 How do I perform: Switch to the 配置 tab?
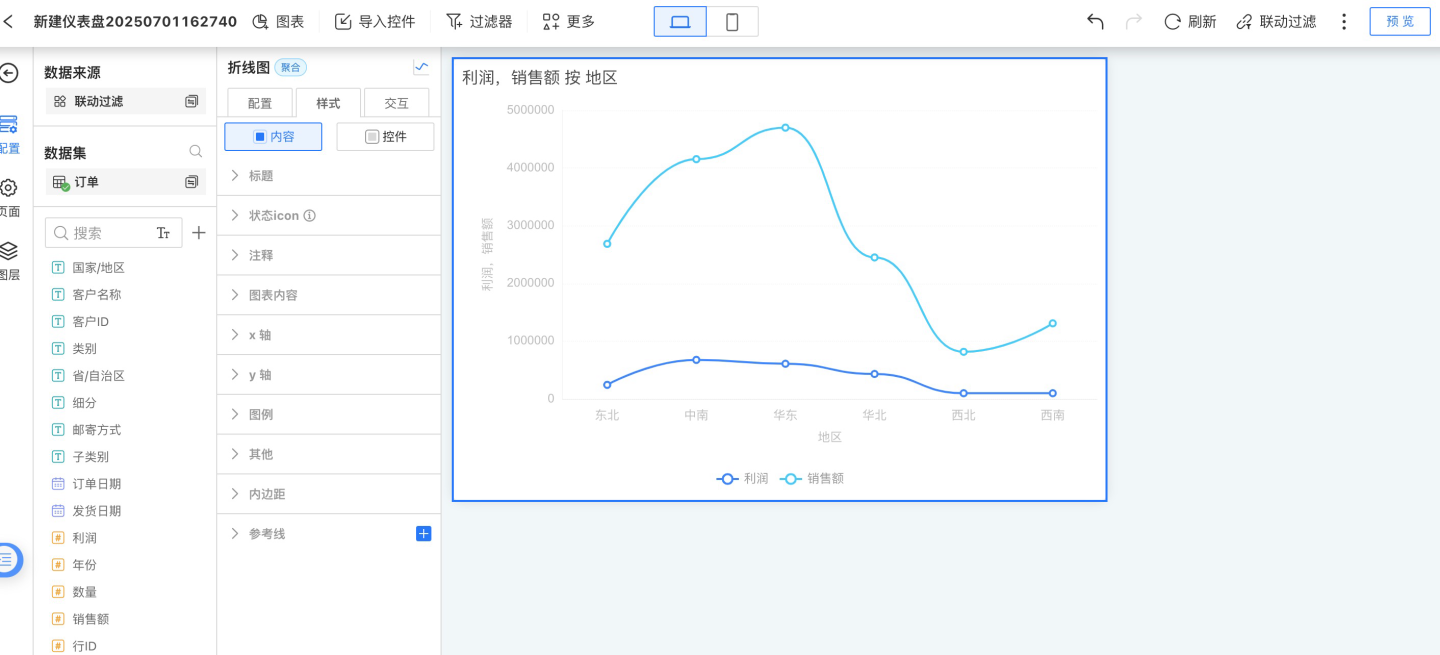click(260, 103)
